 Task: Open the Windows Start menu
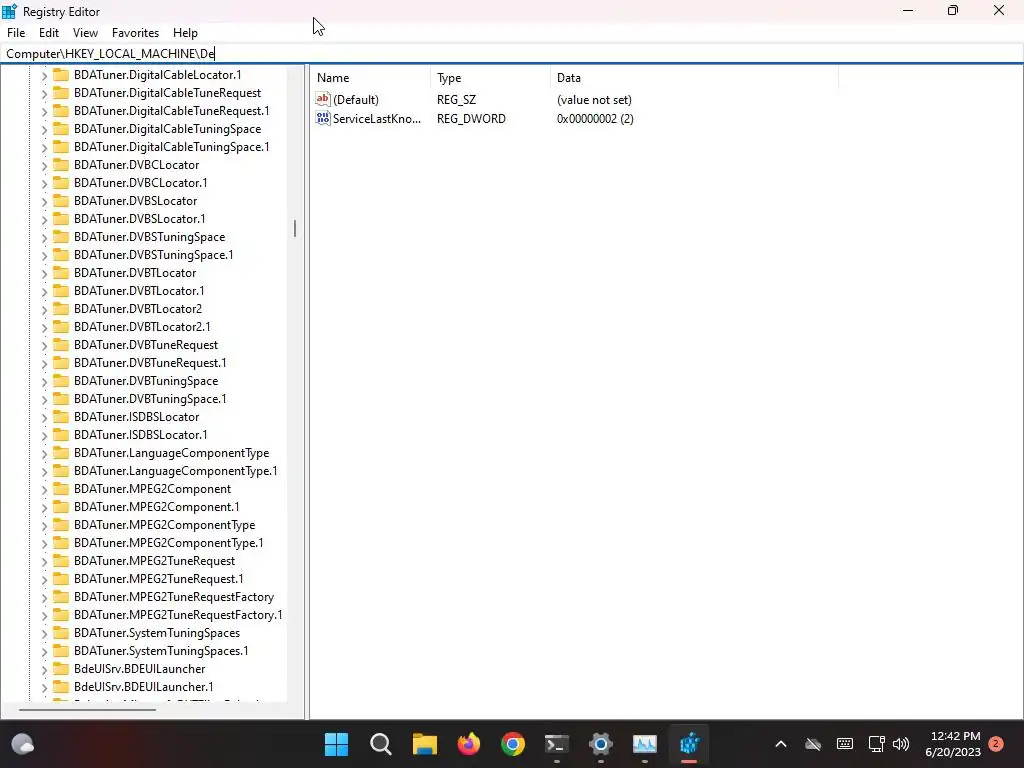pos(336,744)
